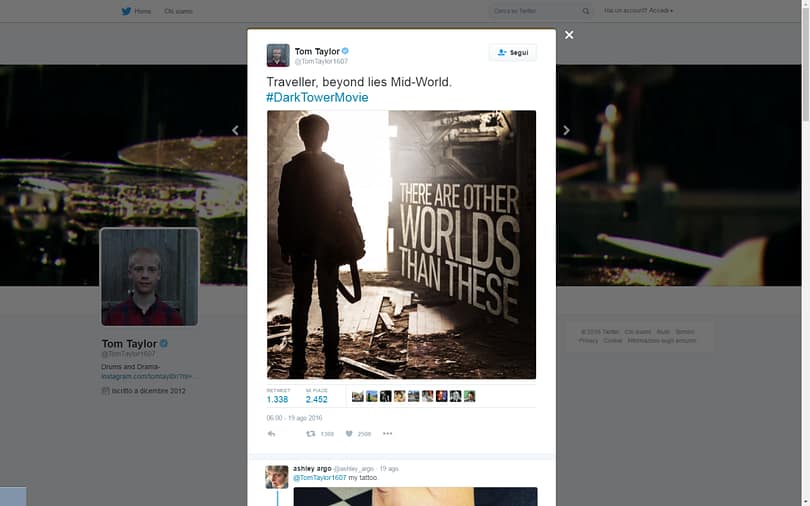The height and width of the screenshot is (506, 810).
Task: Open Tom Taylor name on the profile card
Action: pyautogui.click(x=129, y=343)
